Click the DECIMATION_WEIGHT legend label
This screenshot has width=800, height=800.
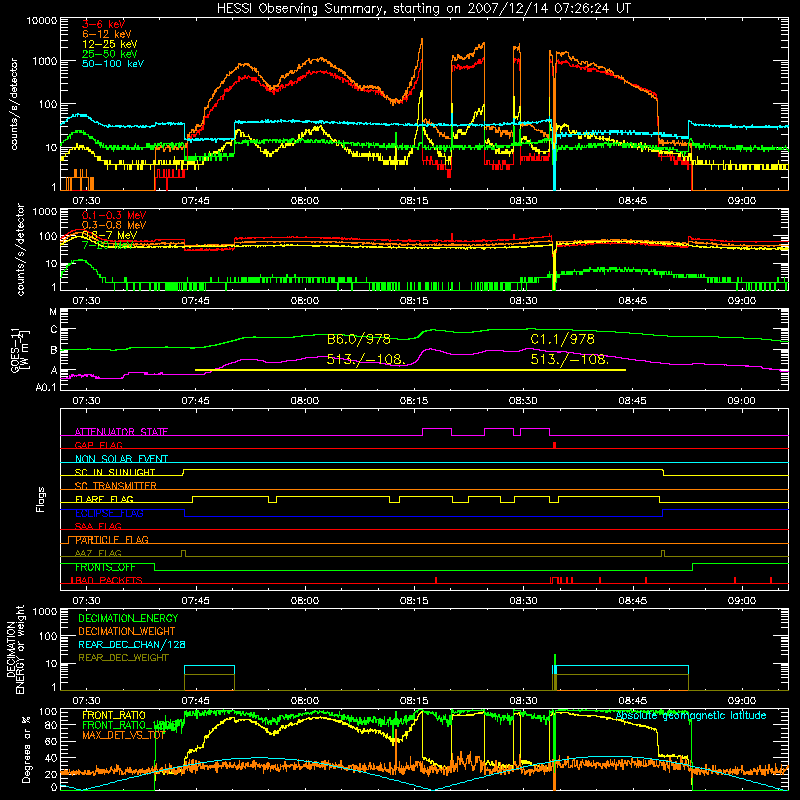click(127, 632)
